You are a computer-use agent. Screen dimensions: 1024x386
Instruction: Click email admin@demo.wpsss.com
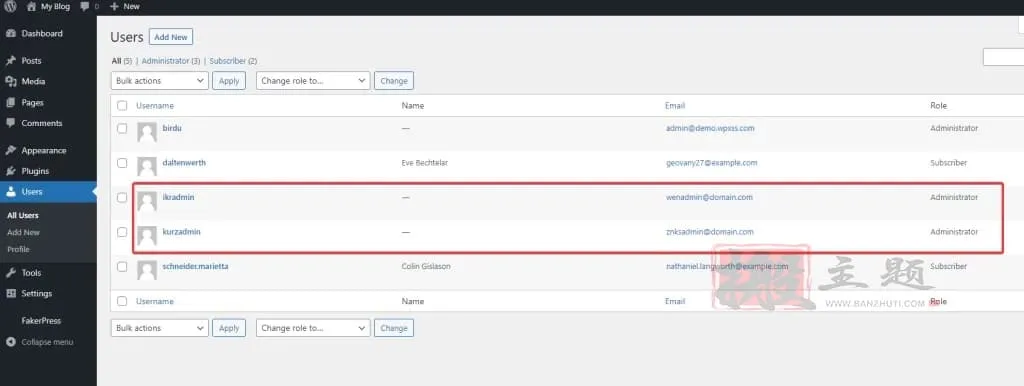(x=710, y=128)
